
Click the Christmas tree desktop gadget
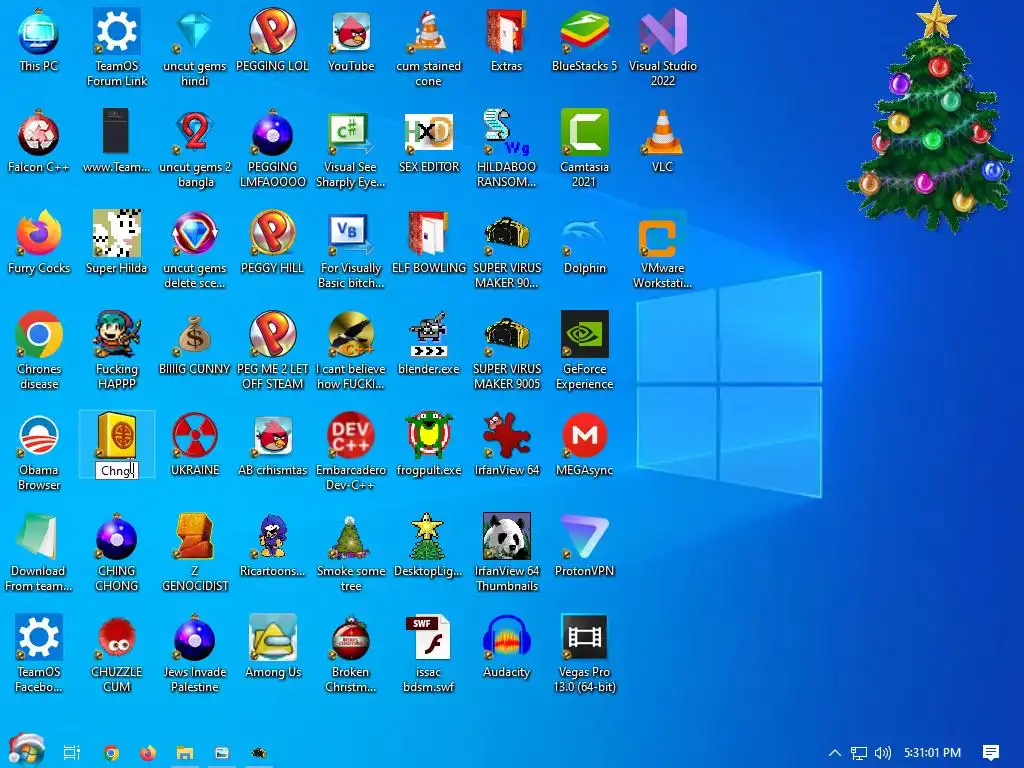click(x=930, y=118)
